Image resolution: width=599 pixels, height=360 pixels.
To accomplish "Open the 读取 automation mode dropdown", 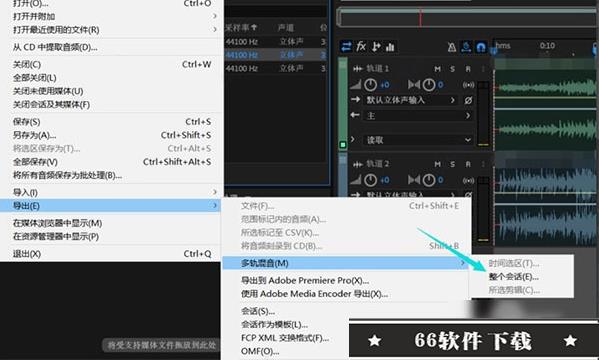I will 419,140.
